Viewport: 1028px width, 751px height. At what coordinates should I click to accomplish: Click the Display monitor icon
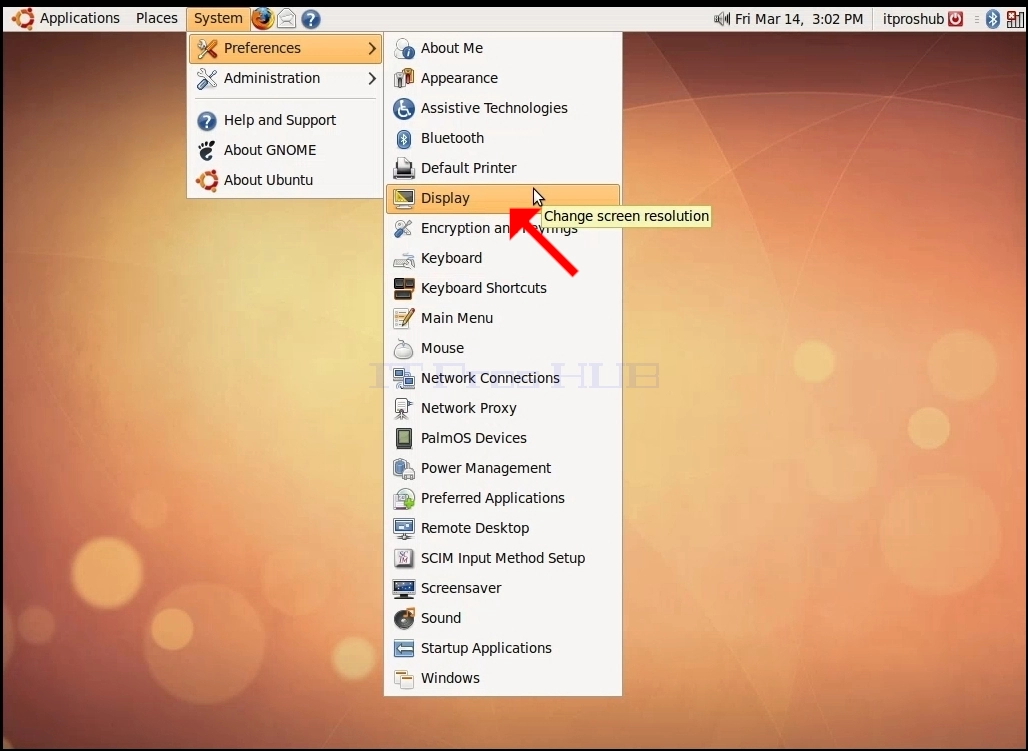pyautogui.click(x=404, y=198)
